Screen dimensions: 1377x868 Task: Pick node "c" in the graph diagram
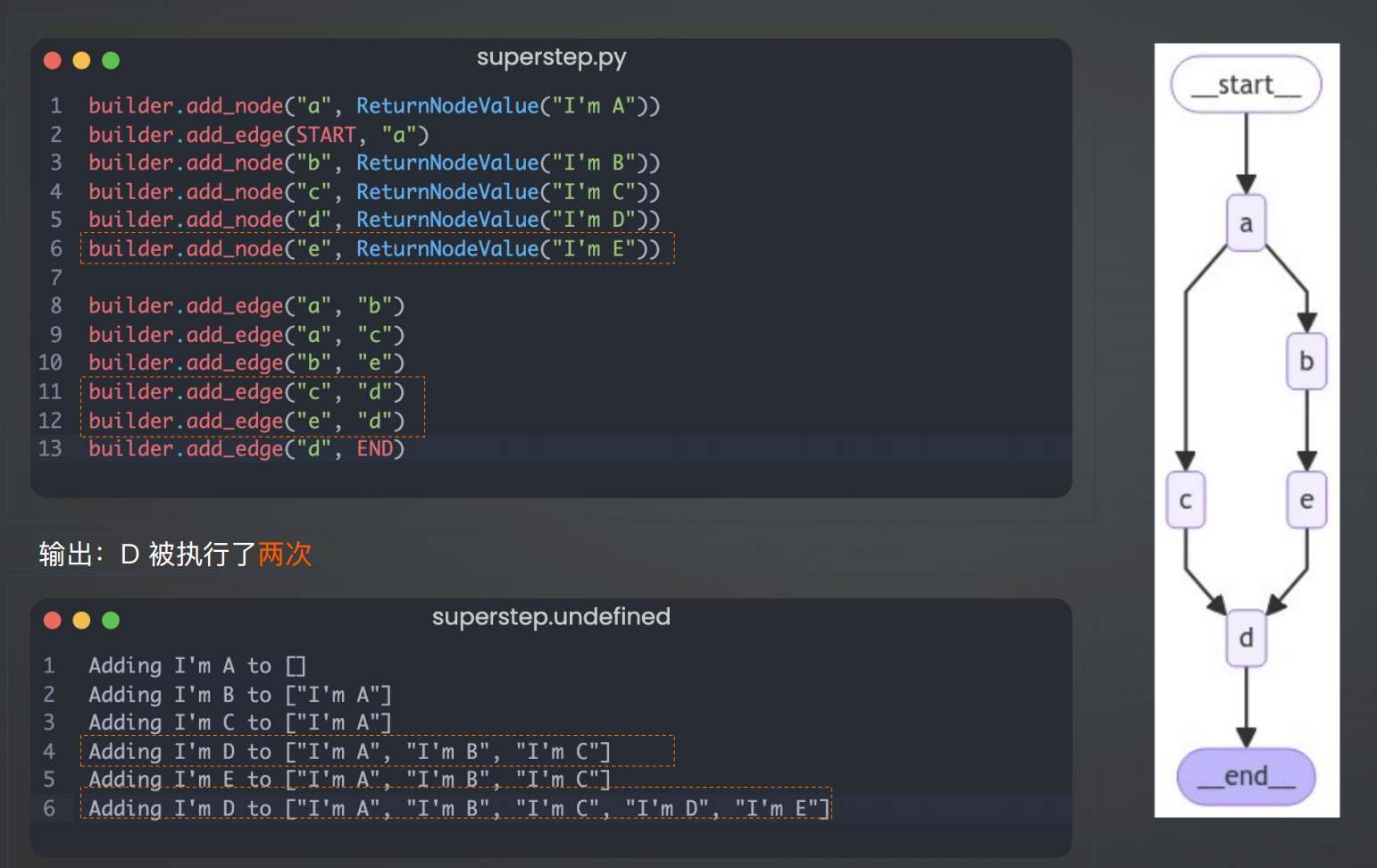1185,499
